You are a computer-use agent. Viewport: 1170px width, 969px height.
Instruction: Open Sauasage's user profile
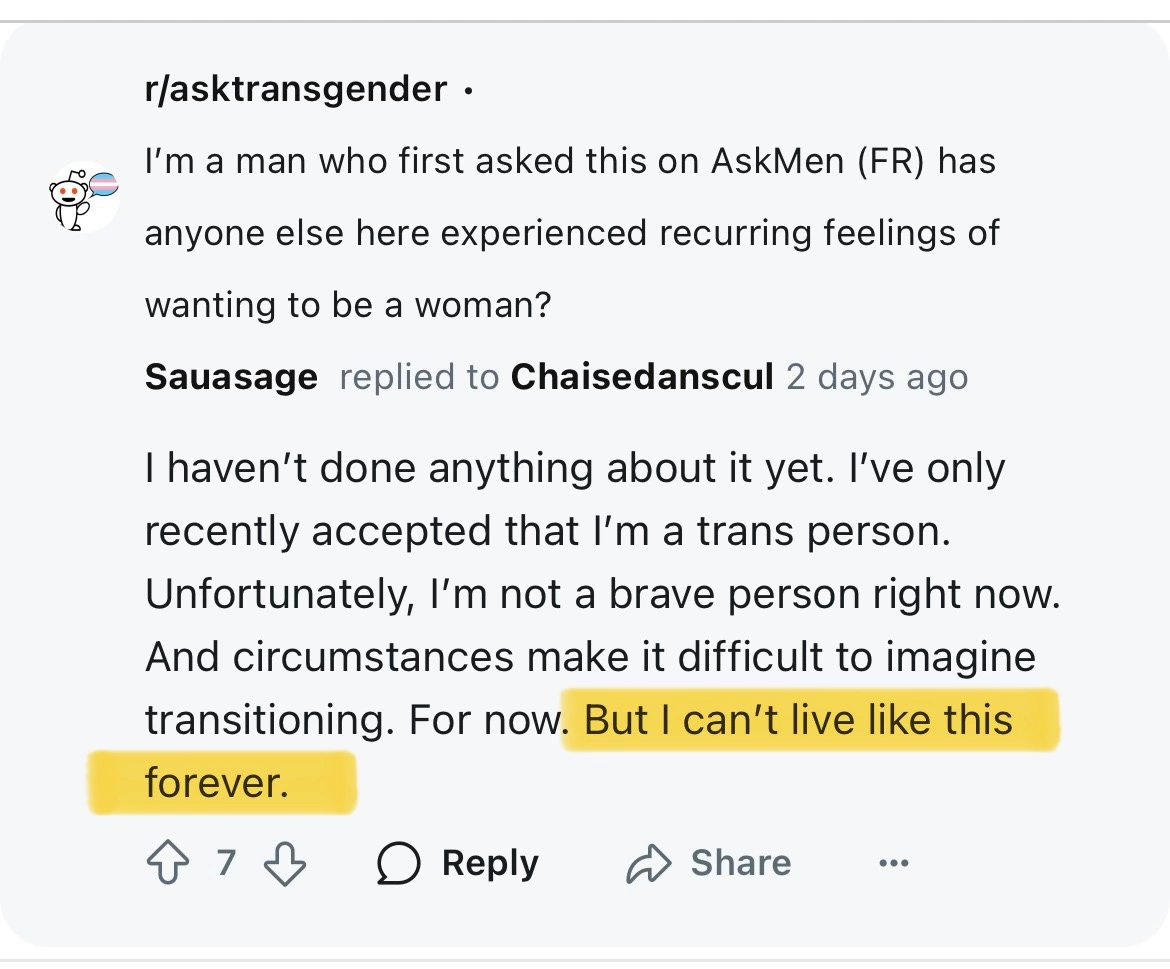point(231,377)
